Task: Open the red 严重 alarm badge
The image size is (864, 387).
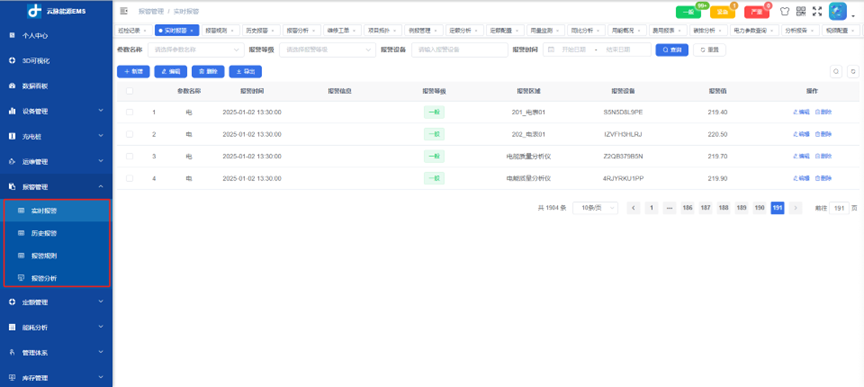Action: tap(757, 12)
